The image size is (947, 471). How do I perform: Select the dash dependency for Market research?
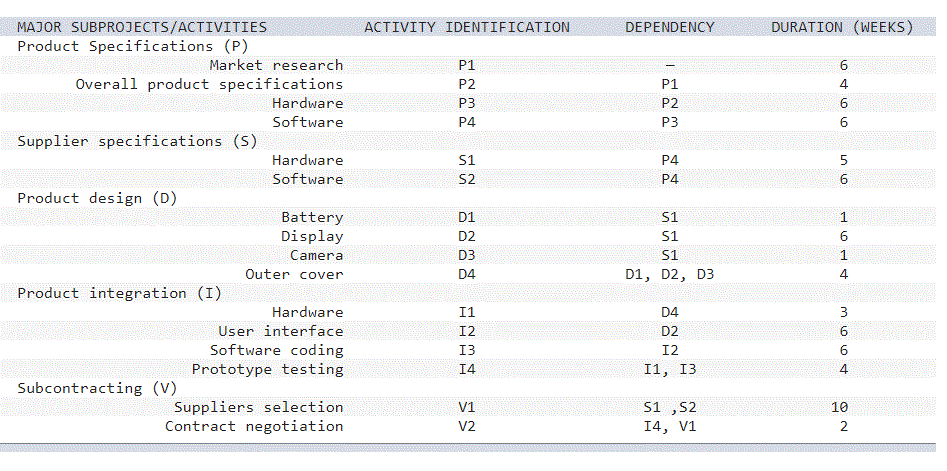click(670, 65)
